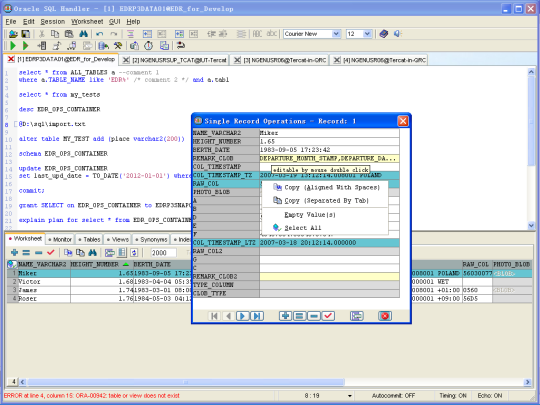Viewport: 540px width, 405px height.
Task: Click the help book icon beside the font size
Action: point(384,34)
